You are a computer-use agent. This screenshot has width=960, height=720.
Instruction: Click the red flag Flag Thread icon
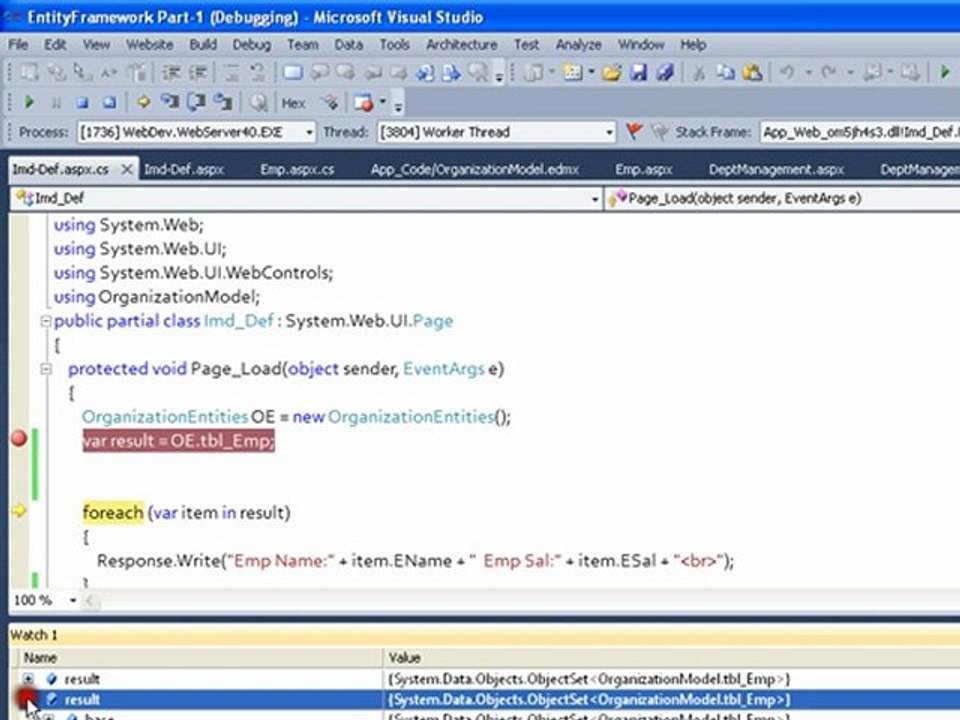(635, 132)
